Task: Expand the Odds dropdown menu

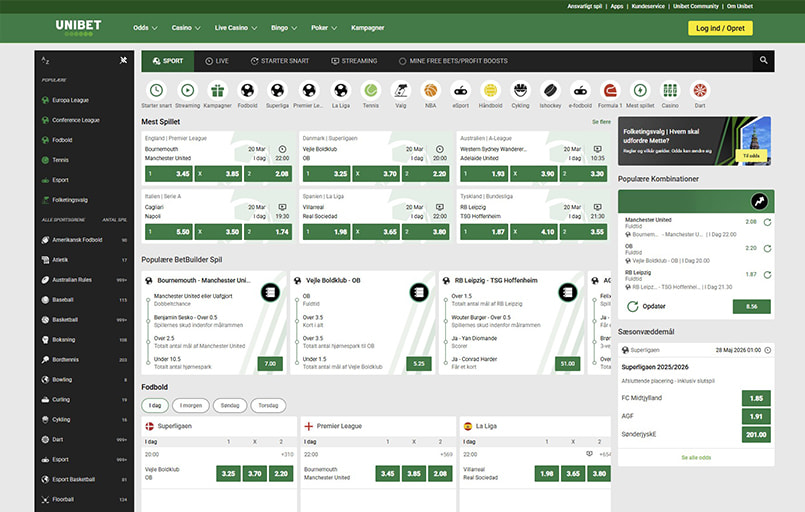Action: click(x=145, y=28)
